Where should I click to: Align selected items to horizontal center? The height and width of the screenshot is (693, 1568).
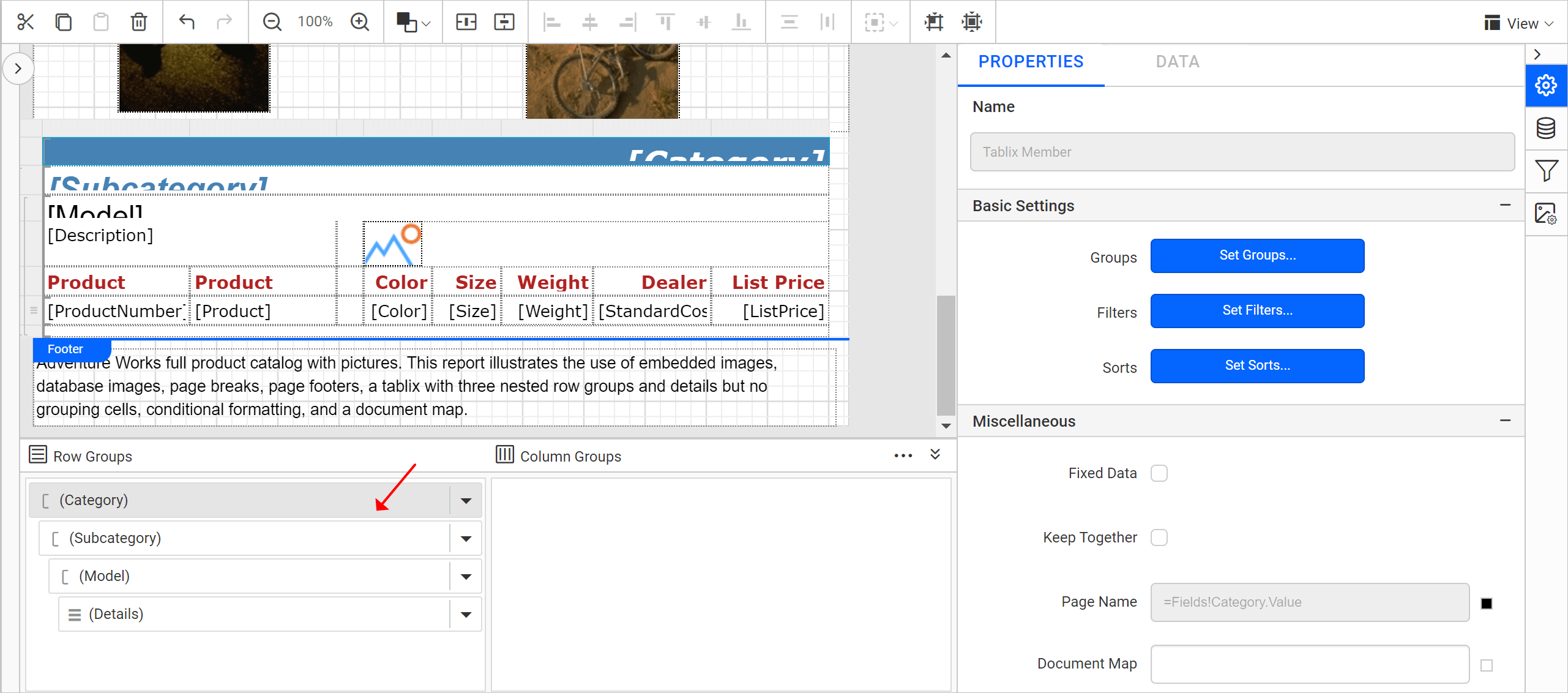tap(590, 22)
